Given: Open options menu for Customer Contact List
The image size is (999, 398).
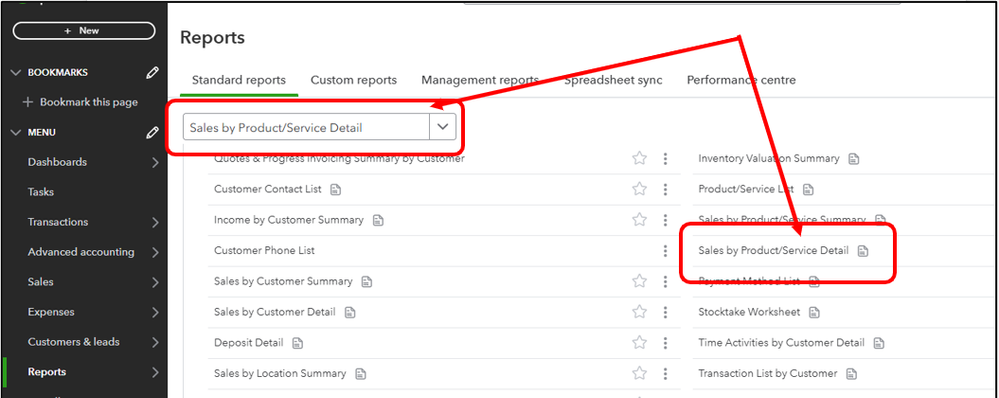Looking at the screenshot, I should coord(665,189).
